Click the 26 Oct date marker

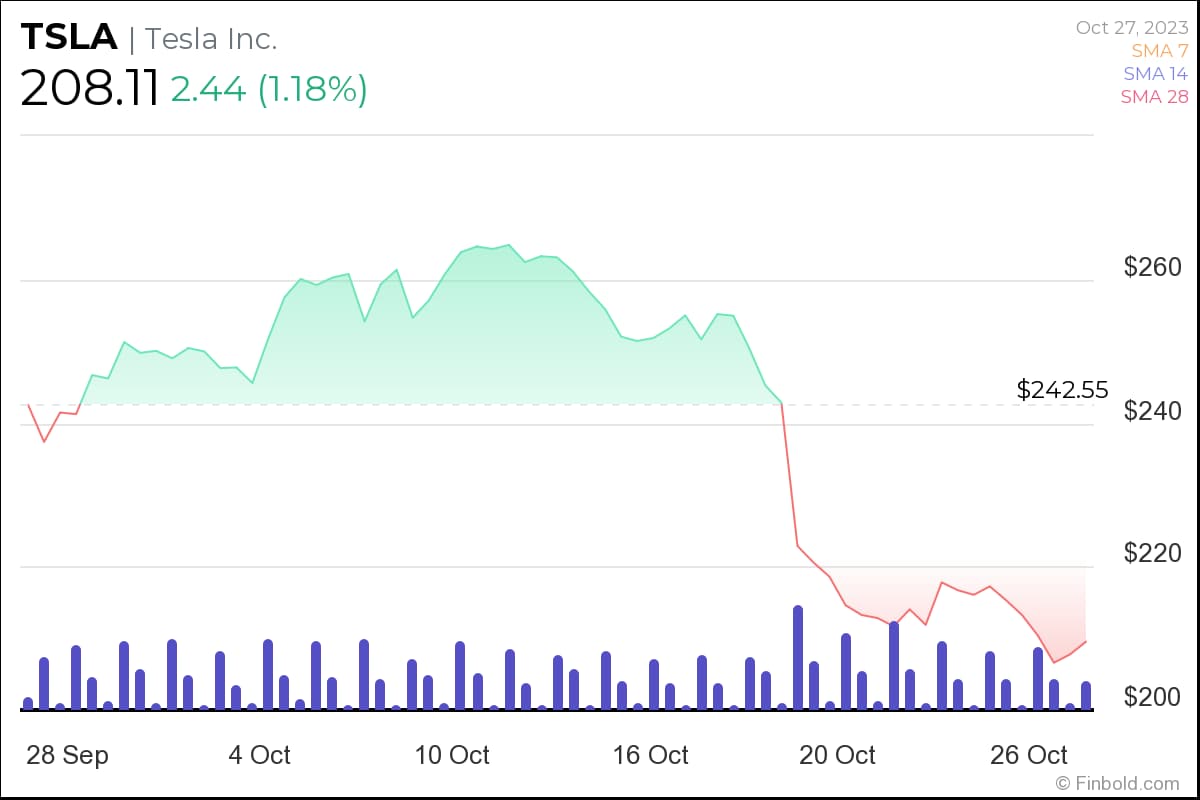pos(1030,755)
